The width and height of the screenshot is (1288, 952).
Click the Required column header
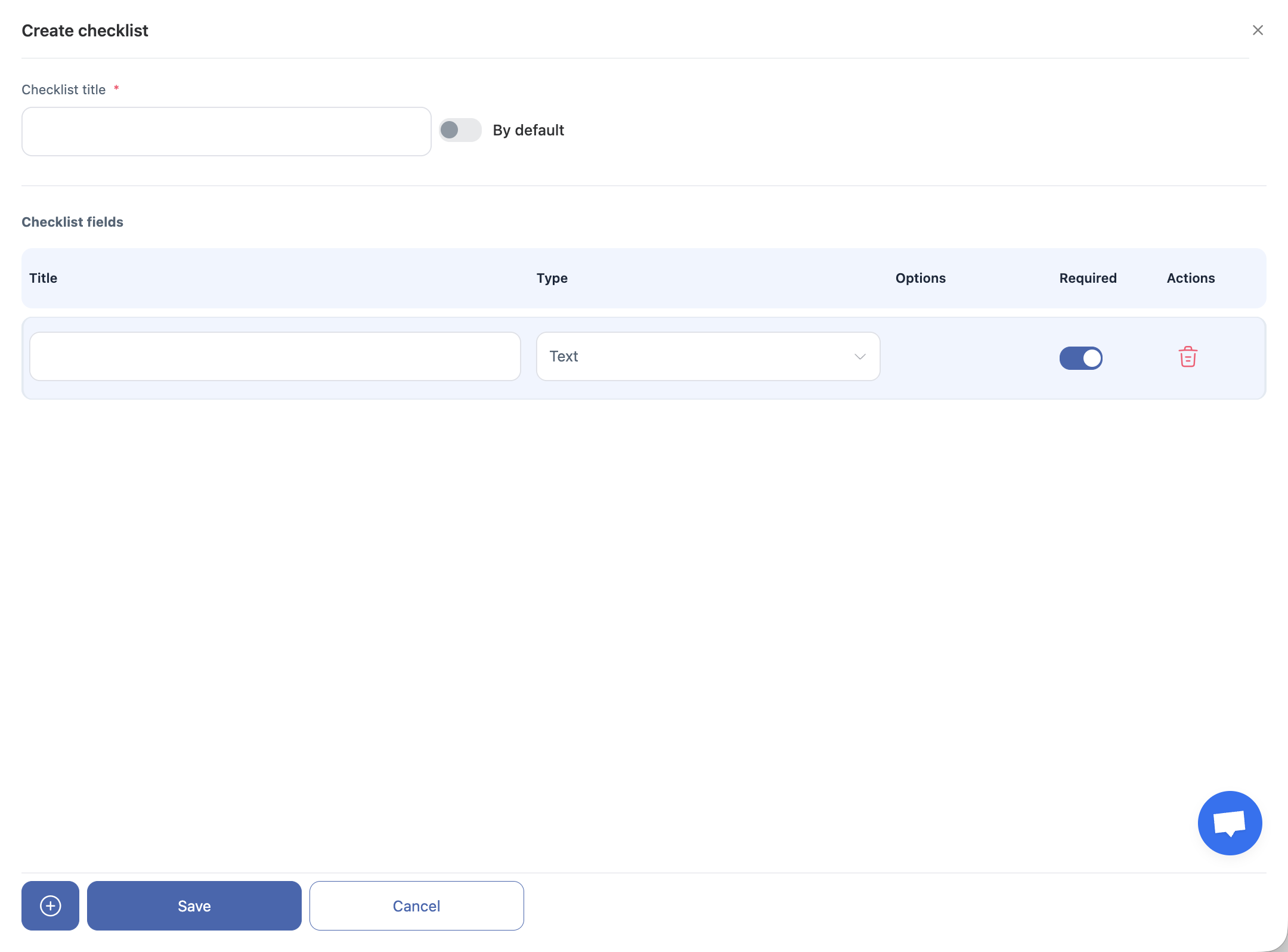1088,278
